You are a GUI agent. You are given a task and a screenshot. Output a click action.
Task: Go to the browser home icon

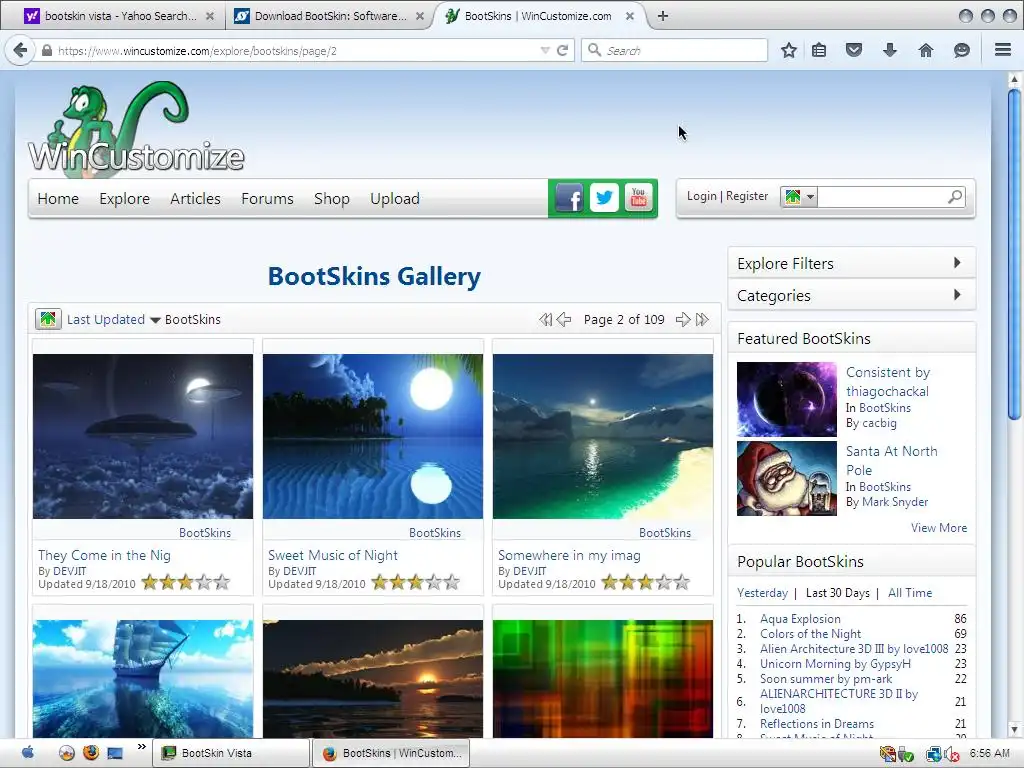pos(925,50)
